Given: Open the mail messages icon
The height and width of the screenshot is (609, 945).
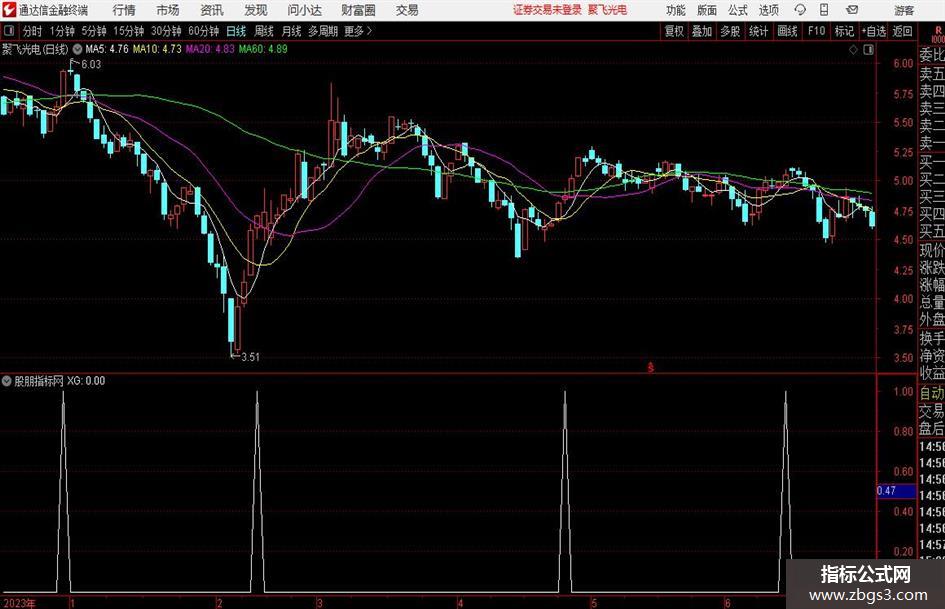Looking at the screenshot, I should point(852,10).
